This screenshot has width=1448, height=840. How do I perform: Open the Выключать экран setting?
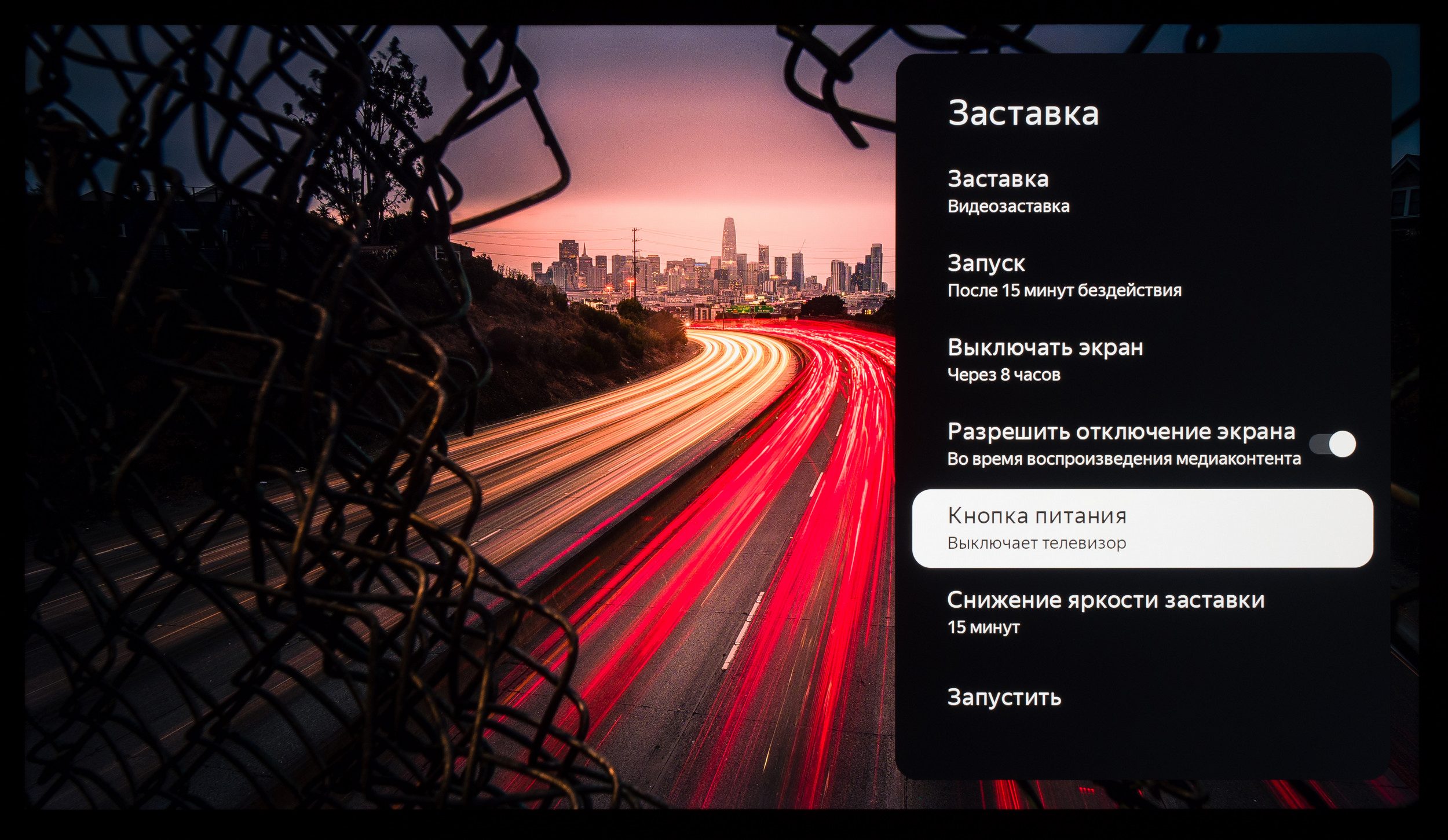(x=1045, y=347)
